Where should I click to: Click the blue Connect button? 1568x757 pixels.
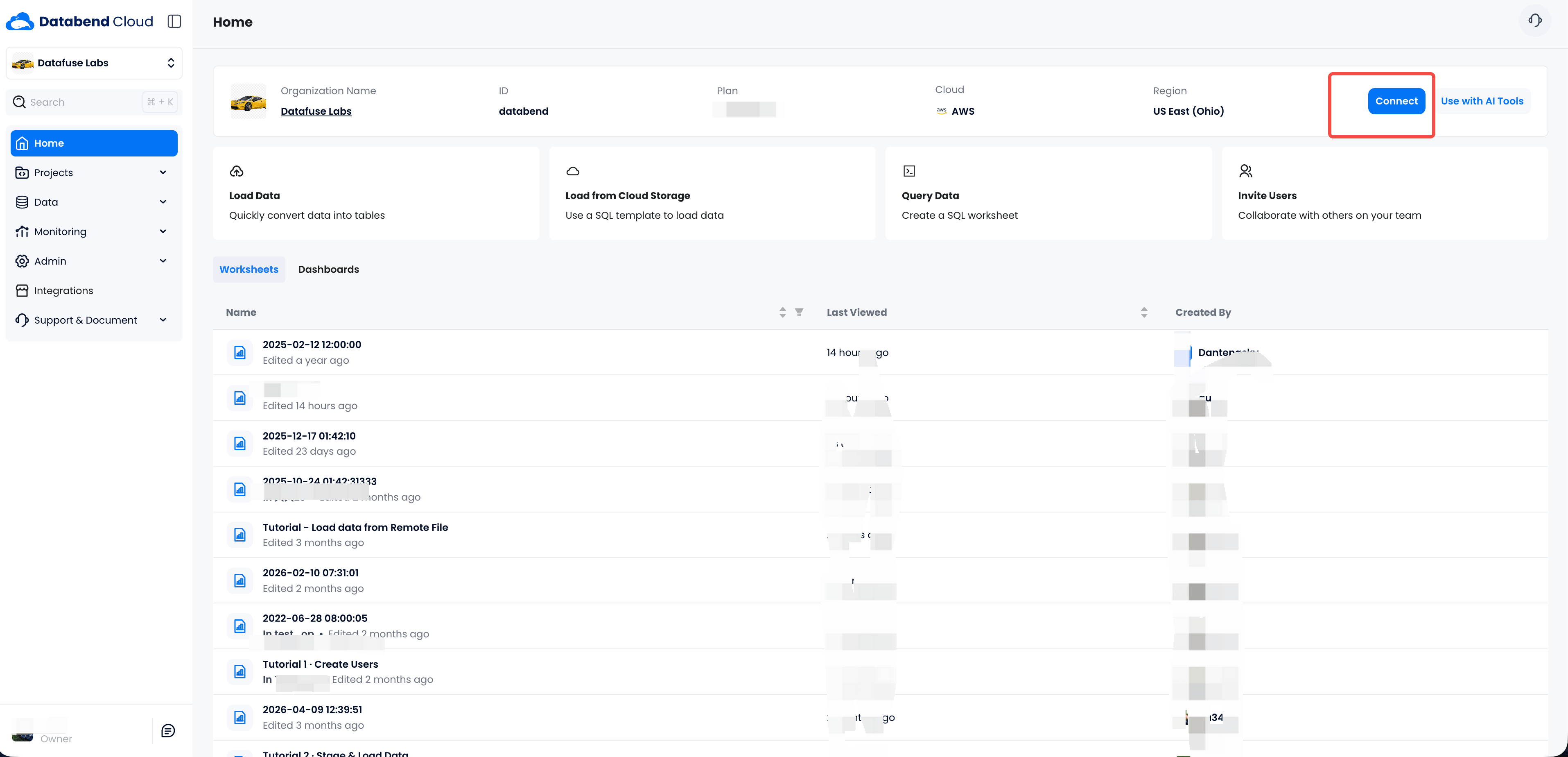click(1396, 101)
